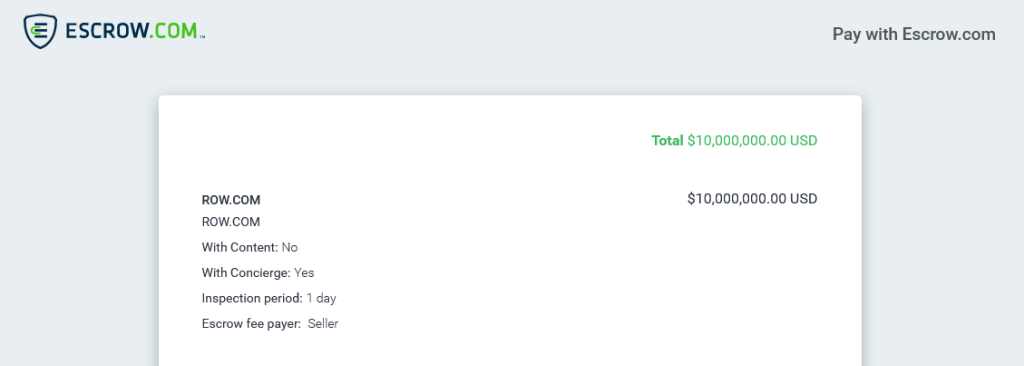This screenshot has width=1024, height=366.
Task: Select the Seller fee payer value
Action: 323,324
